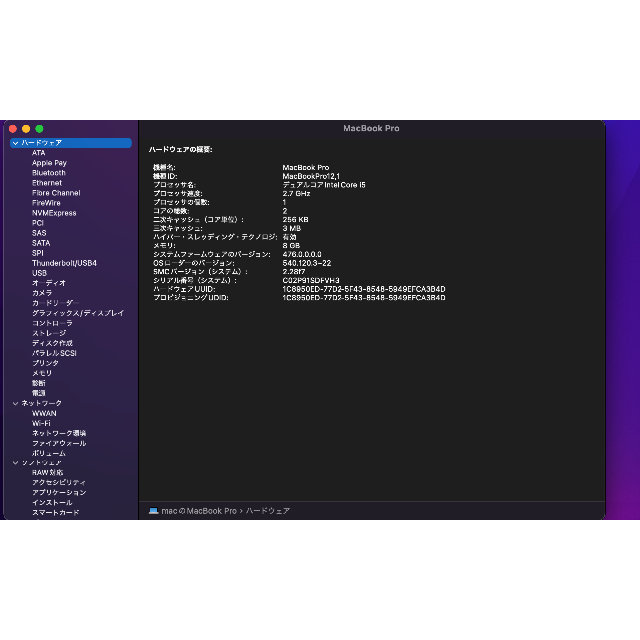Click the 256 KB cache value
The image size is (640, 640).
296,220
